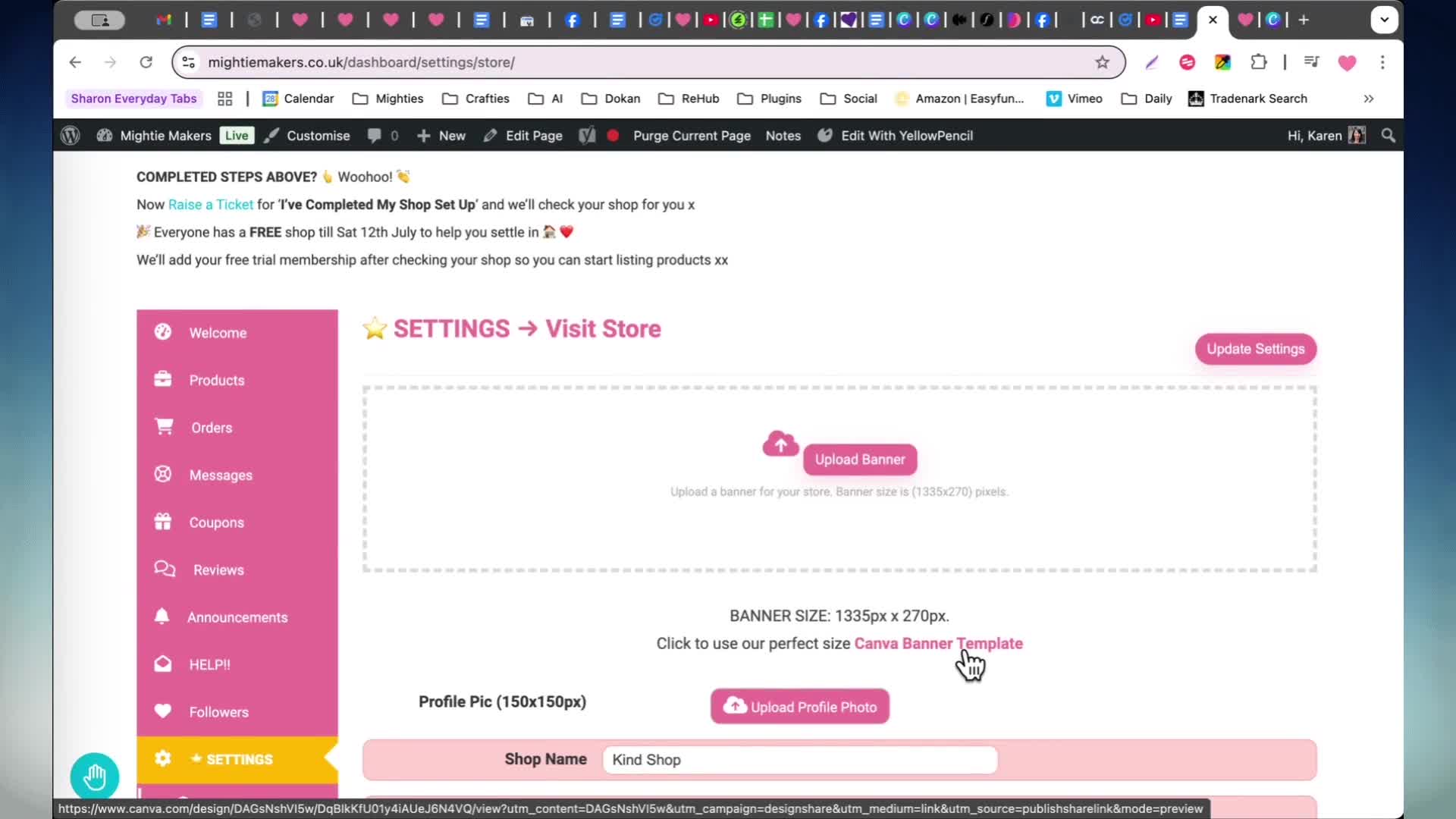Click the Shop Name input field

coord(800,760)
